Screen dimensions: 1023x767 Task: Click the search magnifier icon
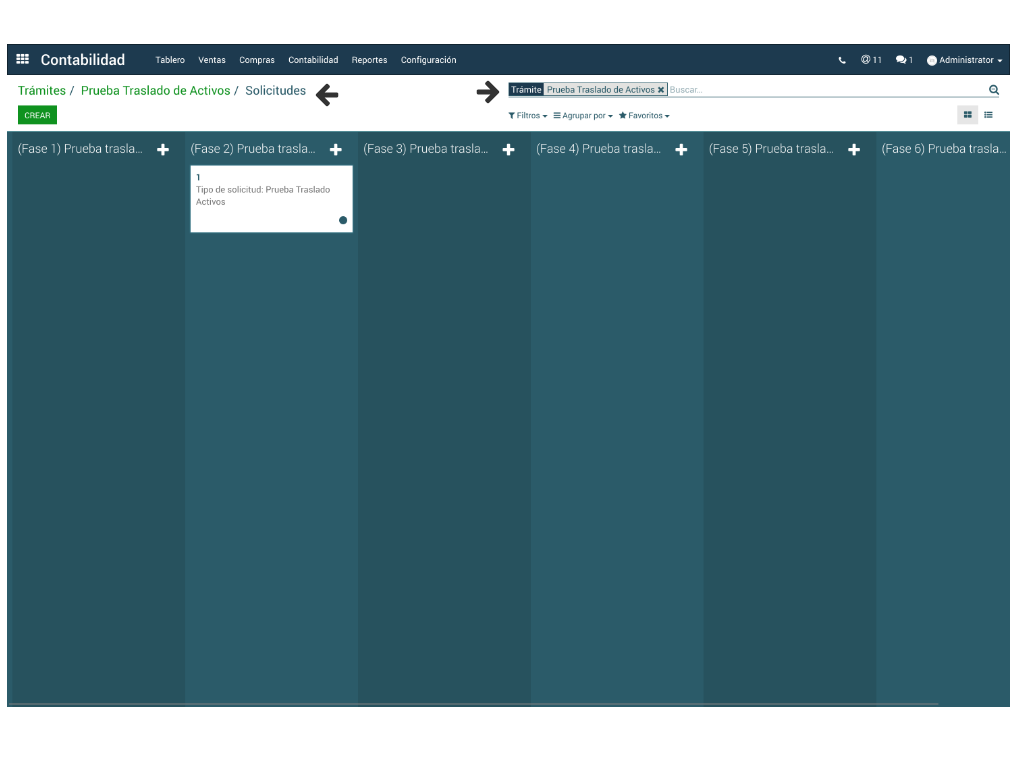pos(993,90)
